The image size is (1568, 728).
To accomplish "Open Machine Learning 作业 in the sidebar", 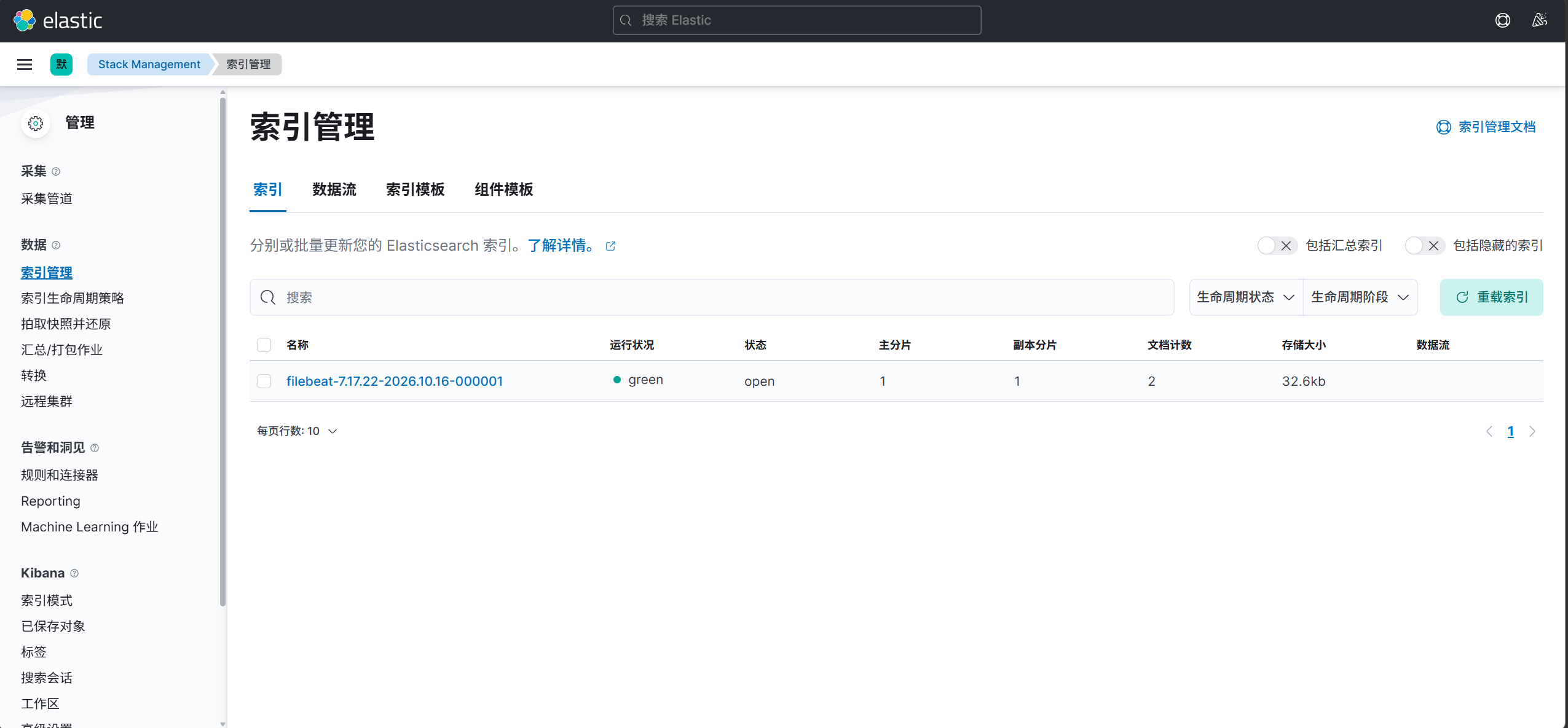I will (x=90, y=526).
